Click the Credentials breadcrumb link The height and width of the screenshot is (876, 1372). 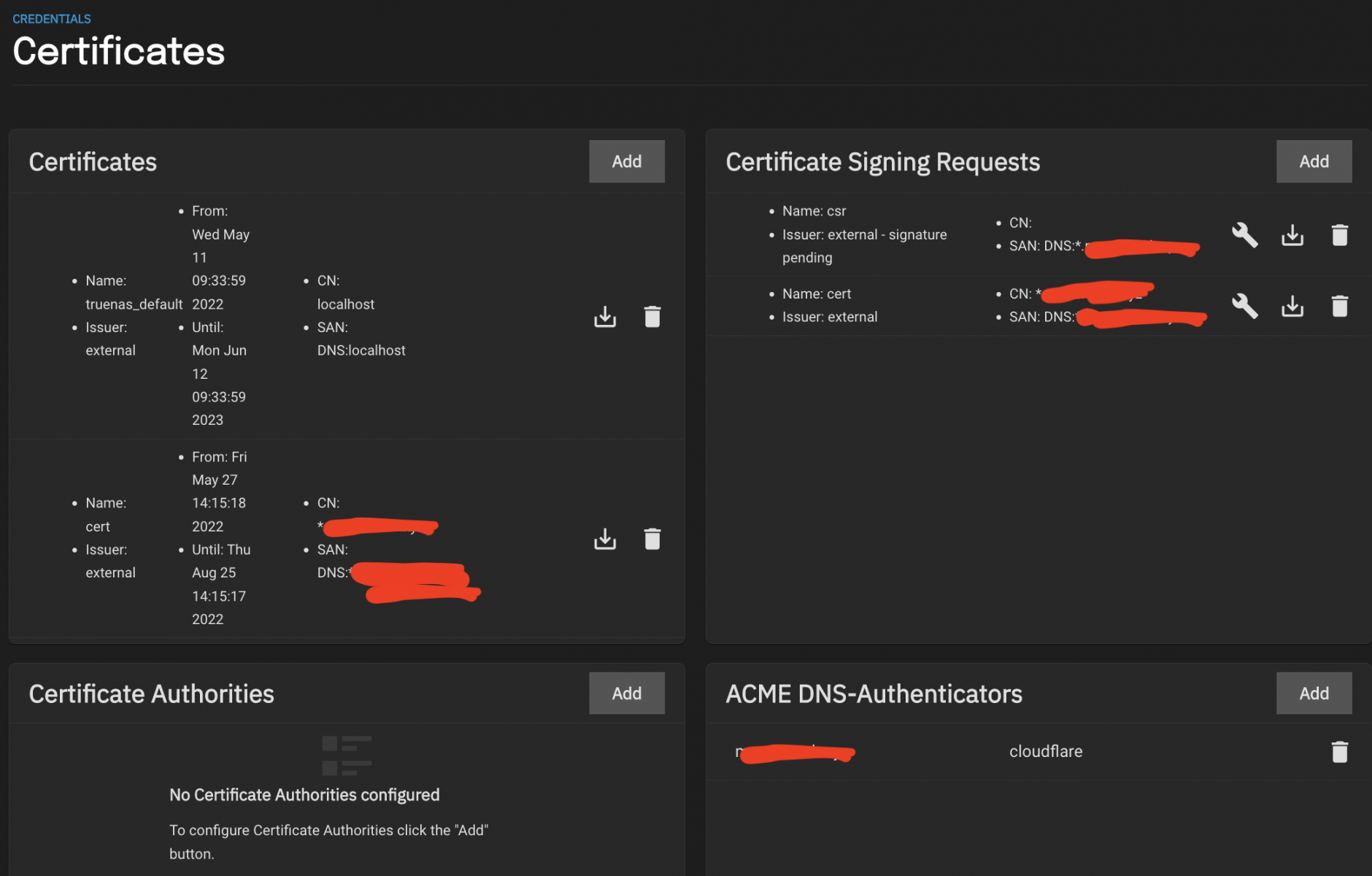[52, 19]
